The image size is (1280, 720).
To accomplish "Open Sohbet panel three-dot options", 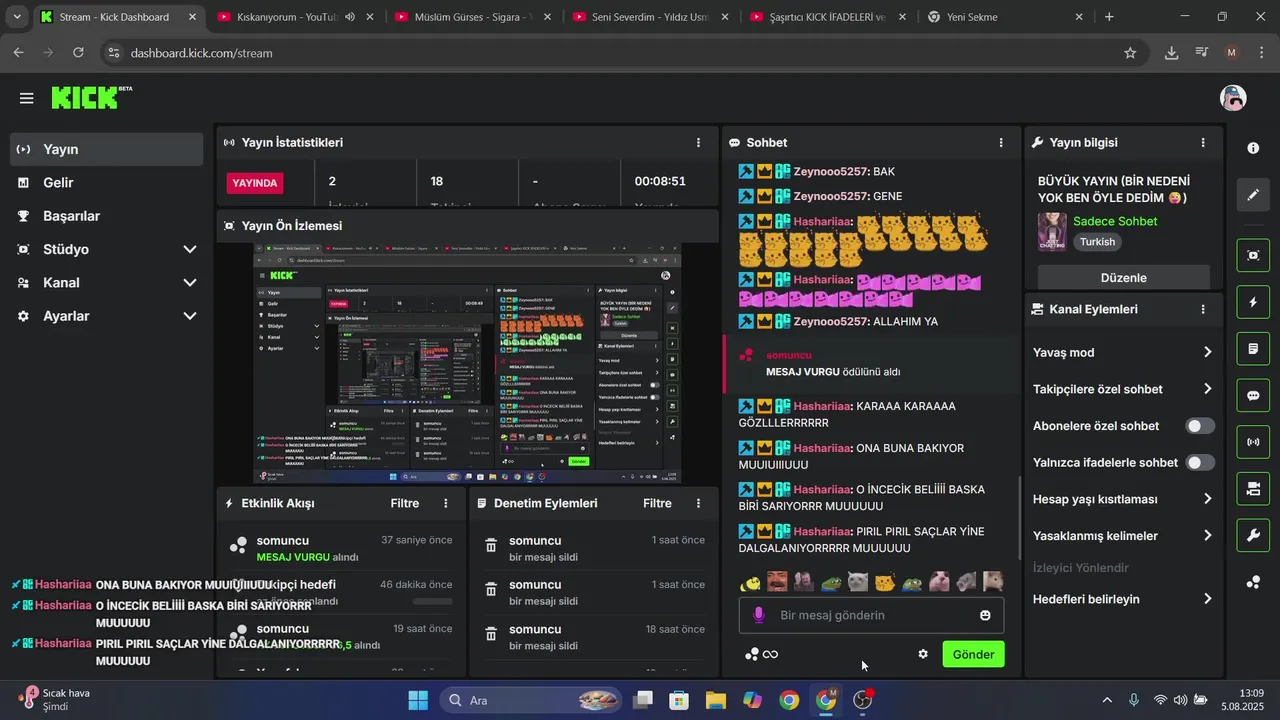I will pos(1001,143).
